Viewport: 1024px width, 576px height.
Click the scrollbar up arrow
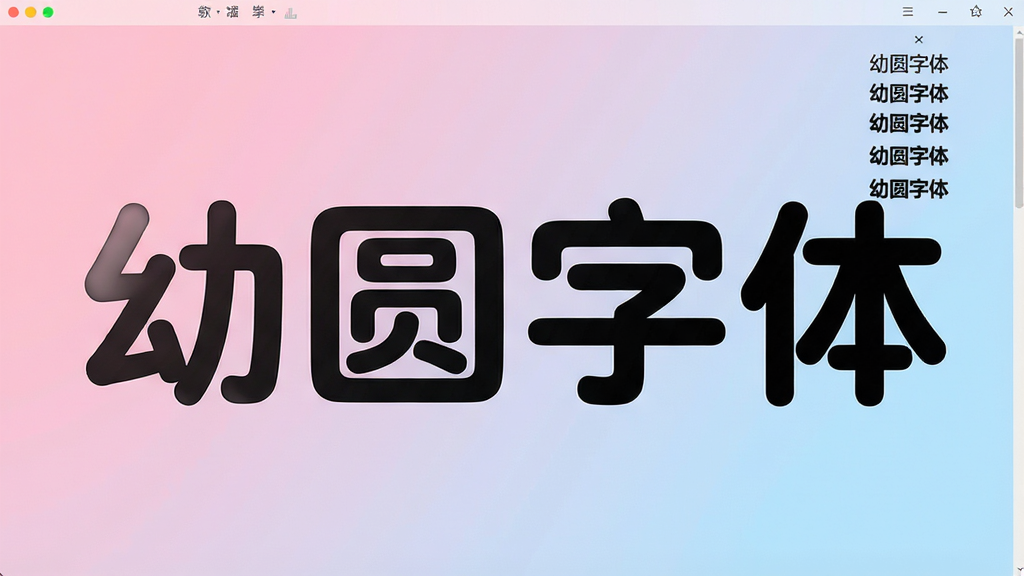point(1019,33)
